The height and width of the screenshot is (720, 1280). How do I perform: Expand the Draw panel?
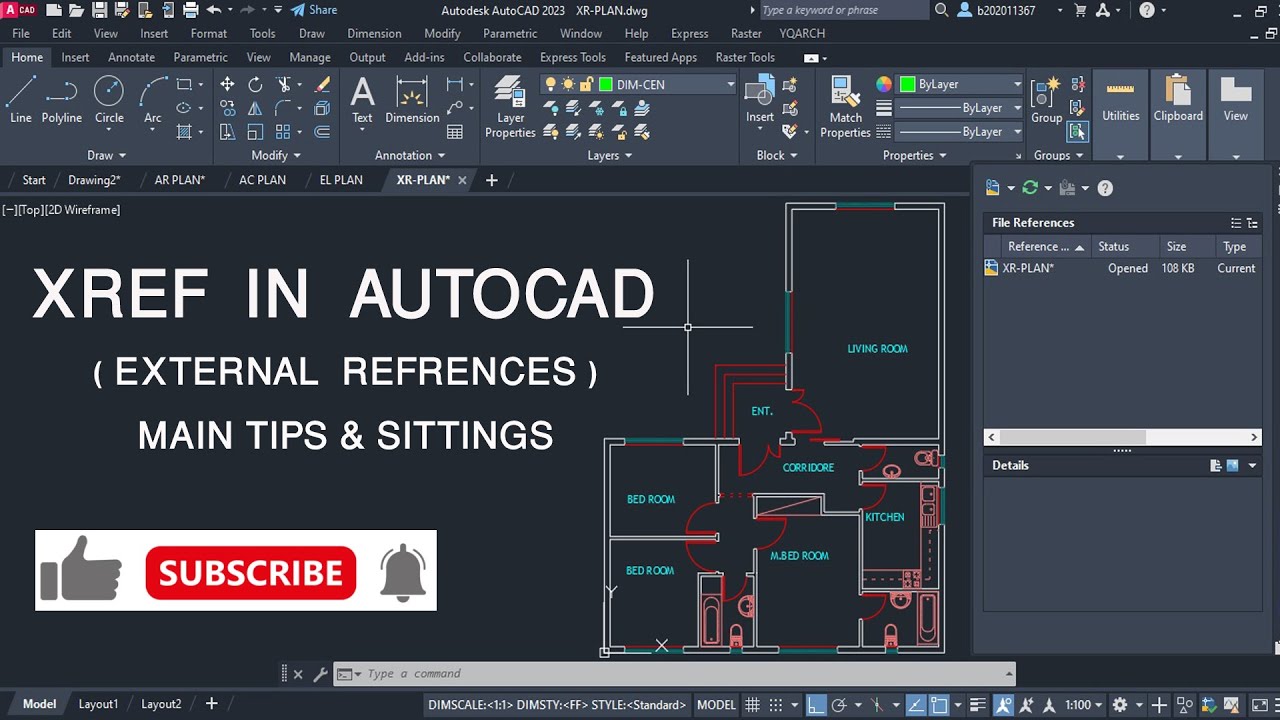point(107,155)
